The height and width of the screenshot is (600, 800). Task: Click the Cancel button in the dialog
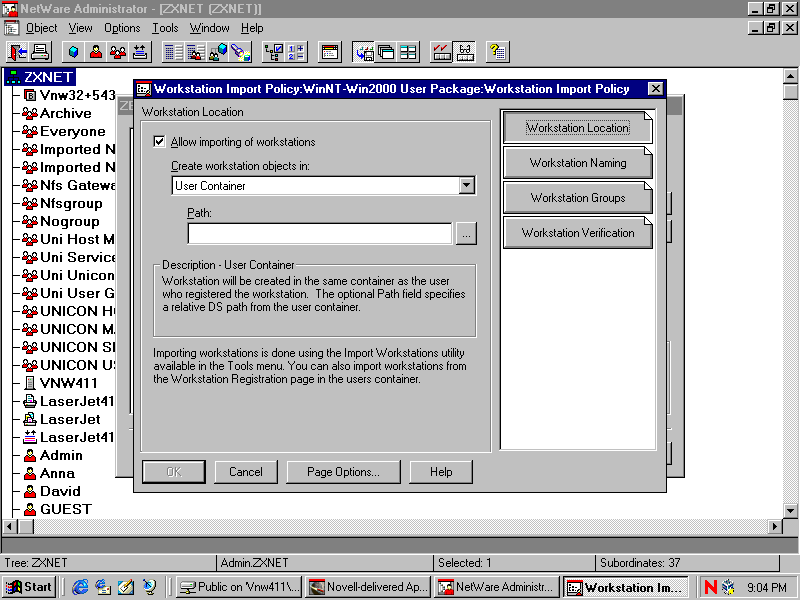pos(246,472)
